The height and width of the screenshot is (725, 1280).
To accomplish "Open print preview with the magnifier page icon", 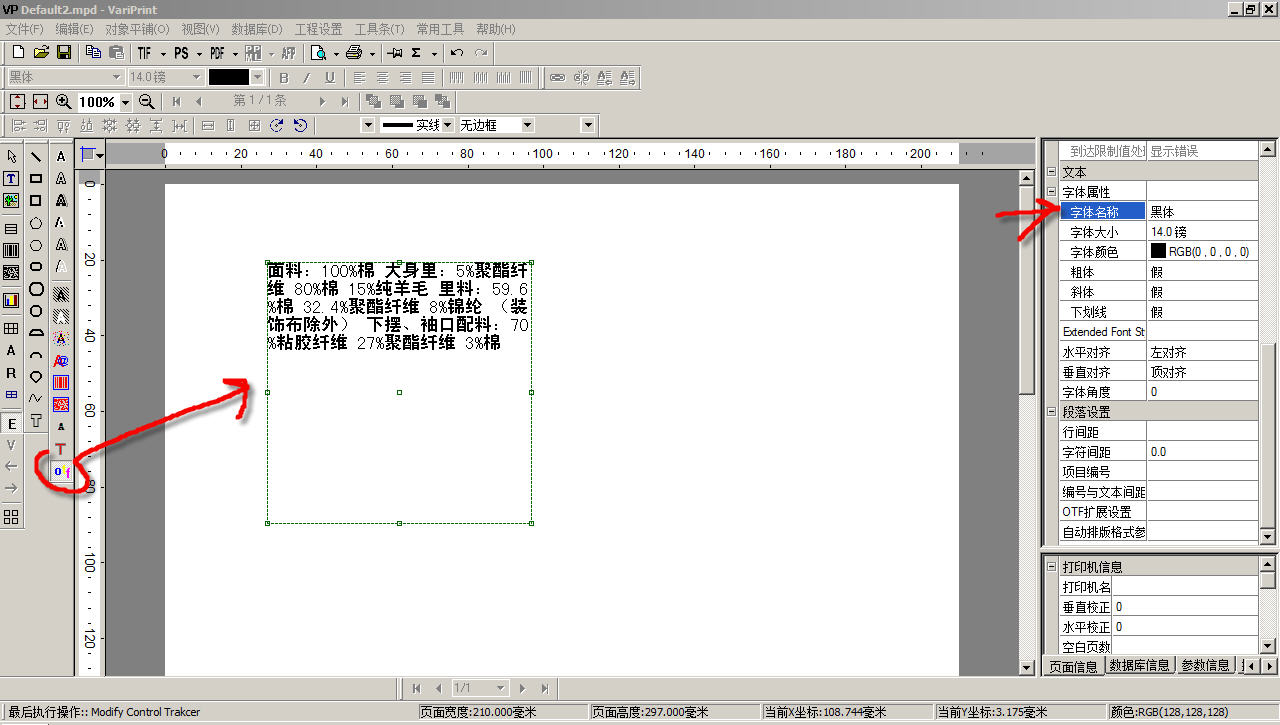I will tap(319, 53).
